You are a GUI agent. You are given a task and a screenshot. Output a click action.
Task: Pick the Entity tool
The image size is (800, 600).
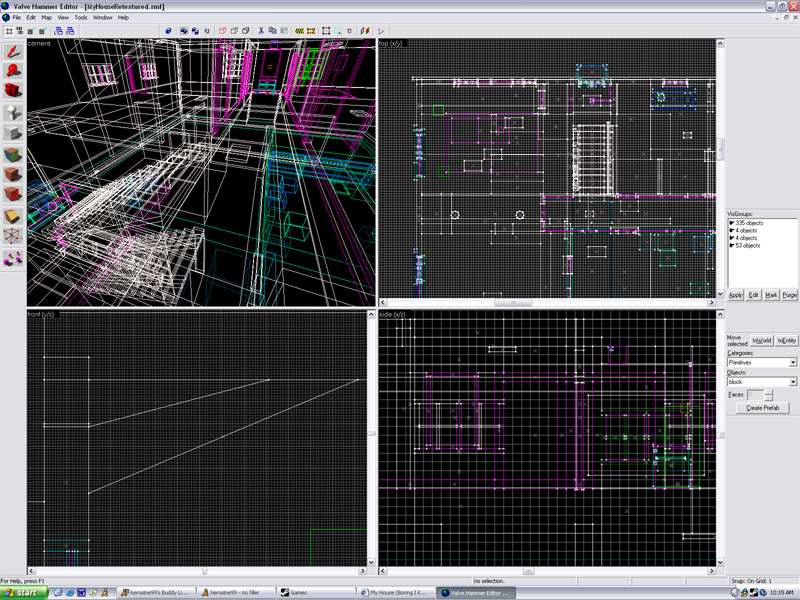pos(13,113)
